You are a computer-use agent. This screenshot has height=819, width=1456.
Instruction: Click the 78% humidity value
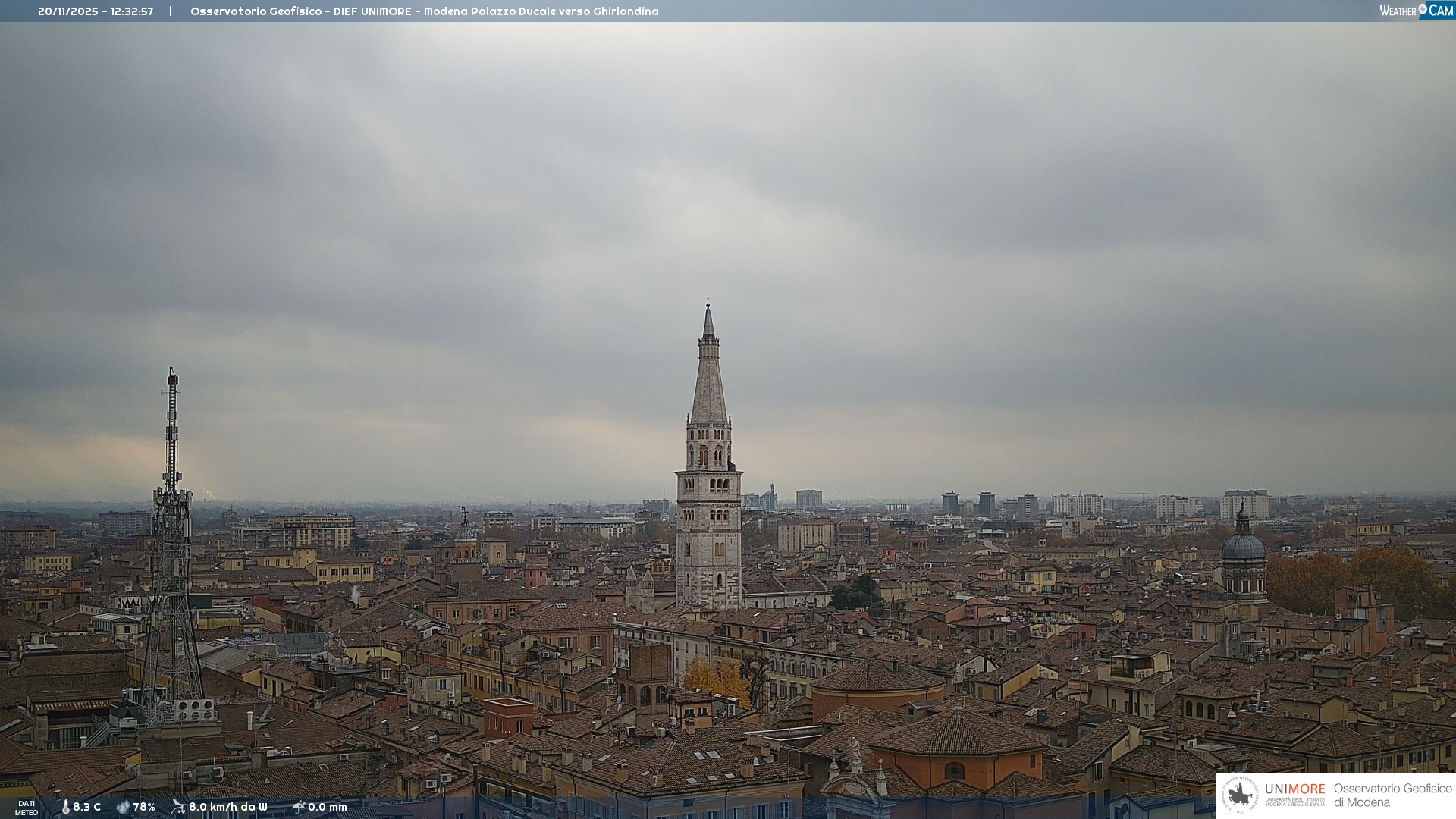144,807
